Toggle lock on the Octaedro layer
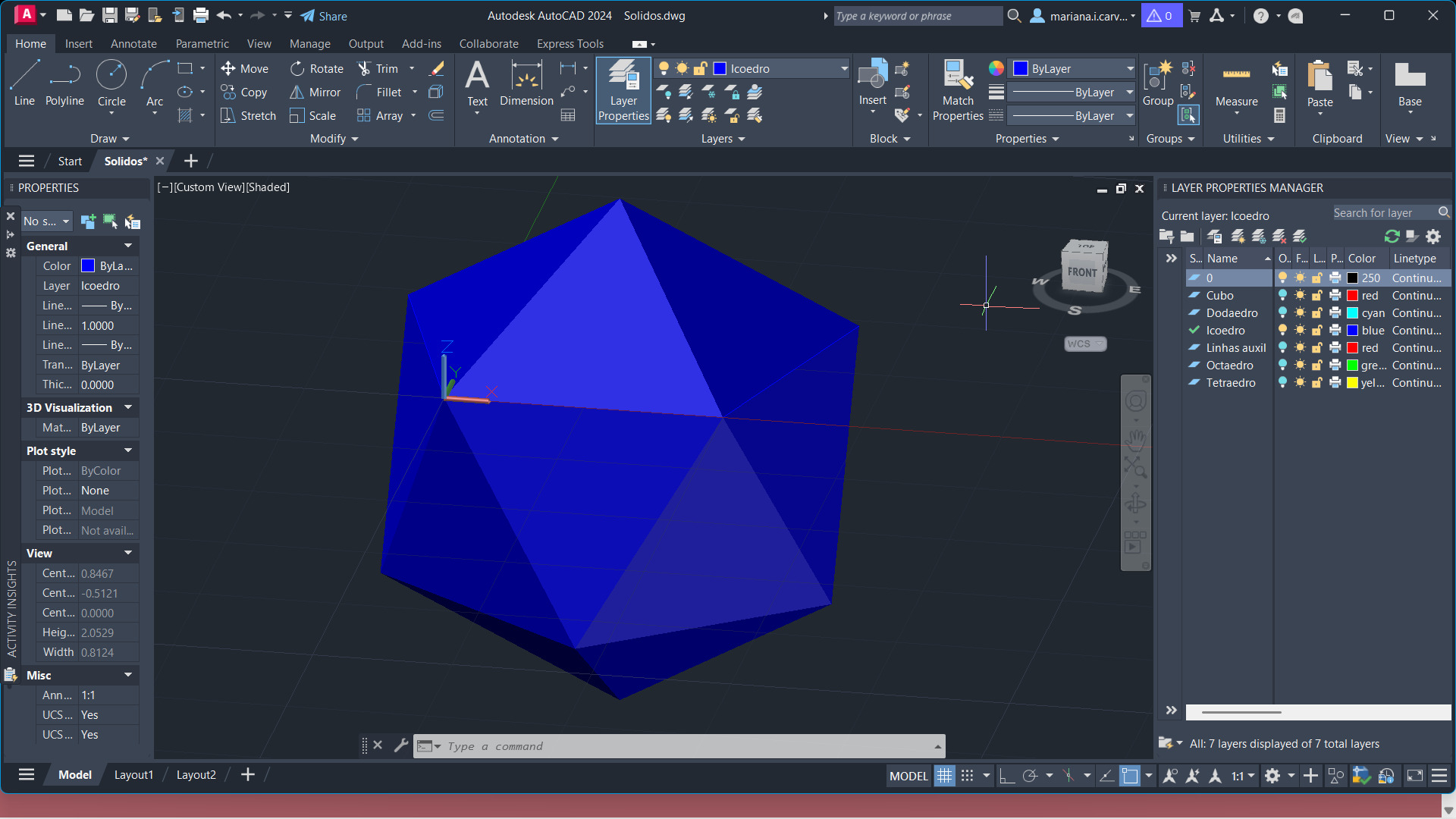Viewport: 1456px width, 819px height. (x=1317, y=366)
